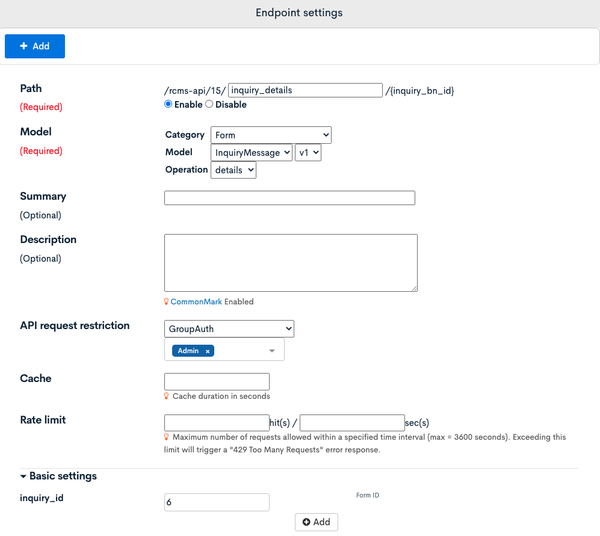The width and height of the screenshot is (600, 536).
Task: Click the blue Add button at top
Action: [x=35, y=46]
